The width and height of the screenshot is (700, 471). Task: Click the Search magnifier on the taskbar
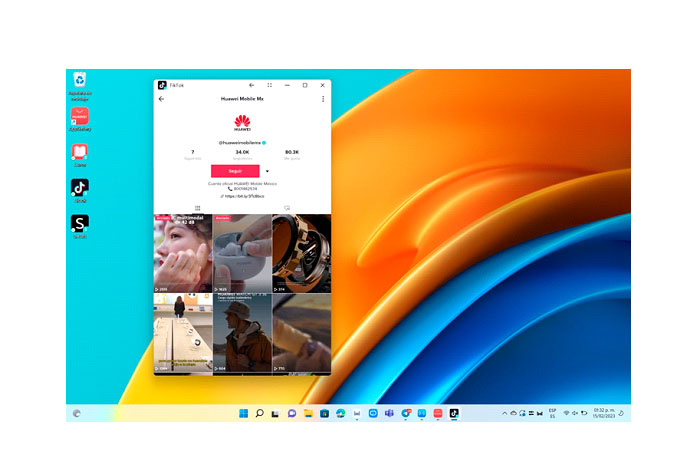(x=259, y=413)
